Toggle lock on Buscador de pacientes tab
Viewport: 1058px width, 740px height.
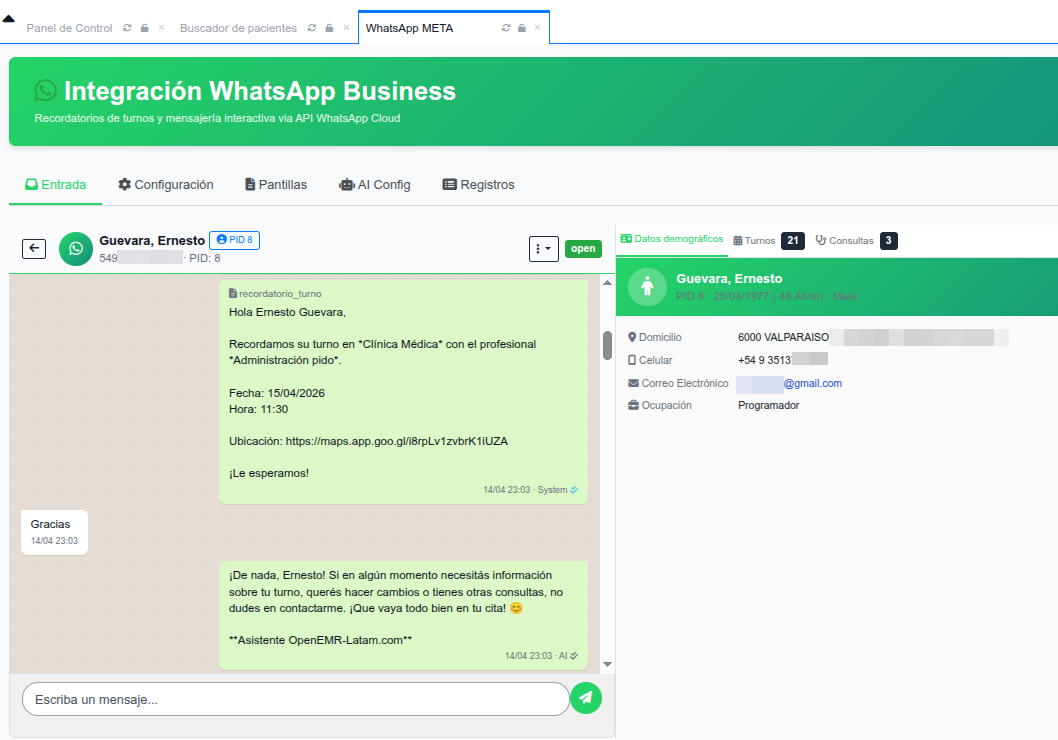click(x=329, y=28)
